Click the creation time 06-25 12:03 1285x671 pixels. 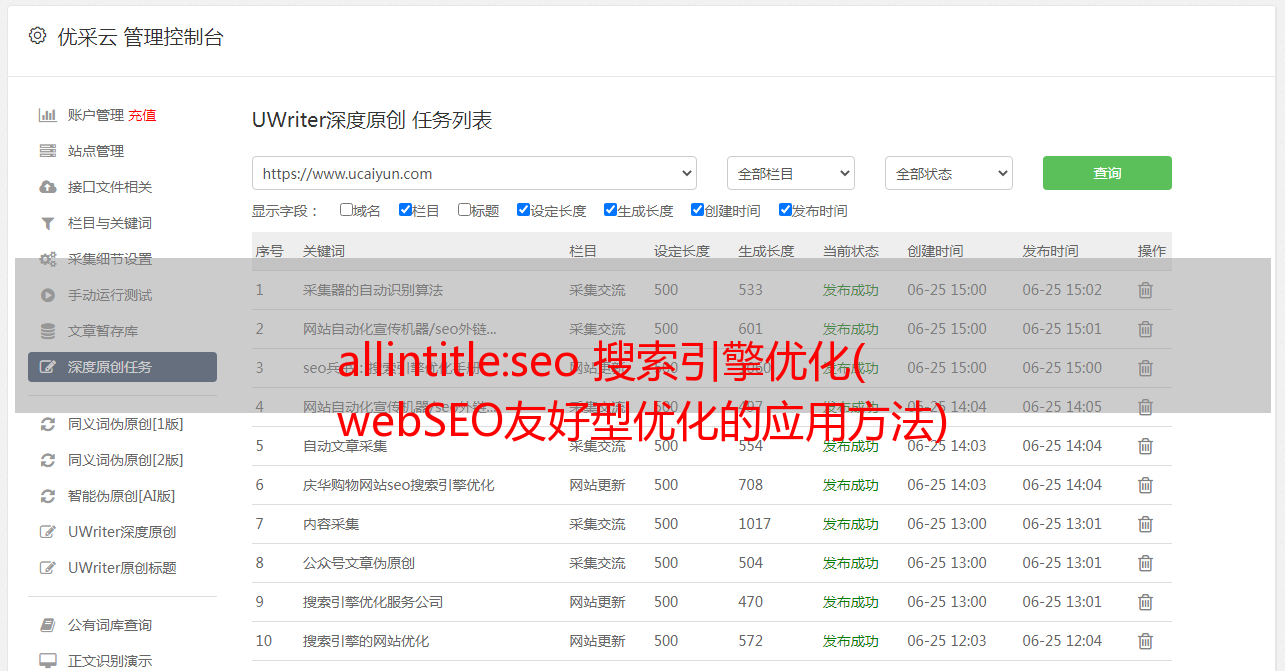point(947,641)
